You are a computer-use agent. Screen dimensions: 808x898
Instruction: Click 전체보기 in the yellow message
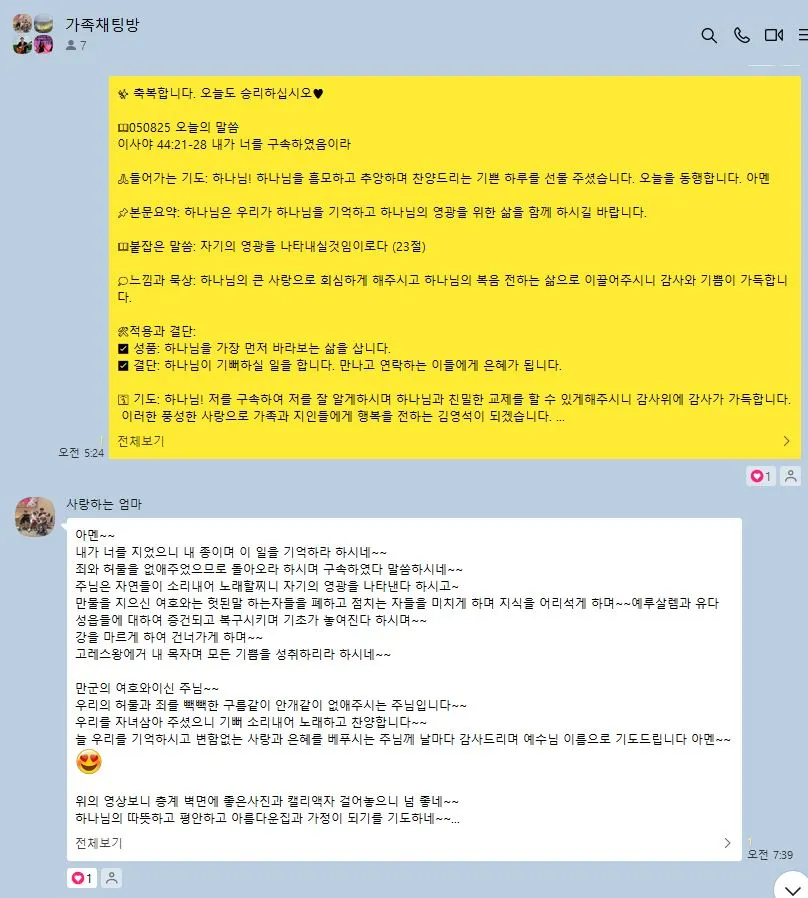[x=141, y=441]
